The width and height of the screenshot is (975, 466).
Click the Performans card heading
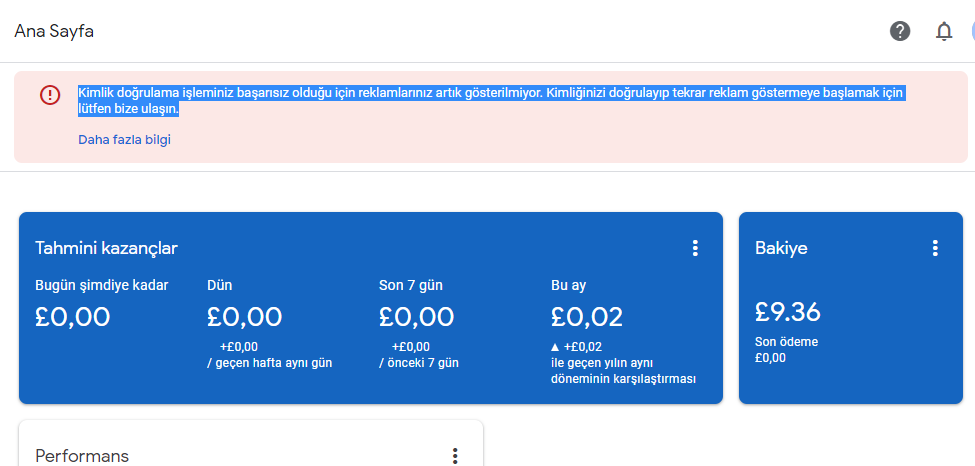pyautogui.click(x=82, y=456)
